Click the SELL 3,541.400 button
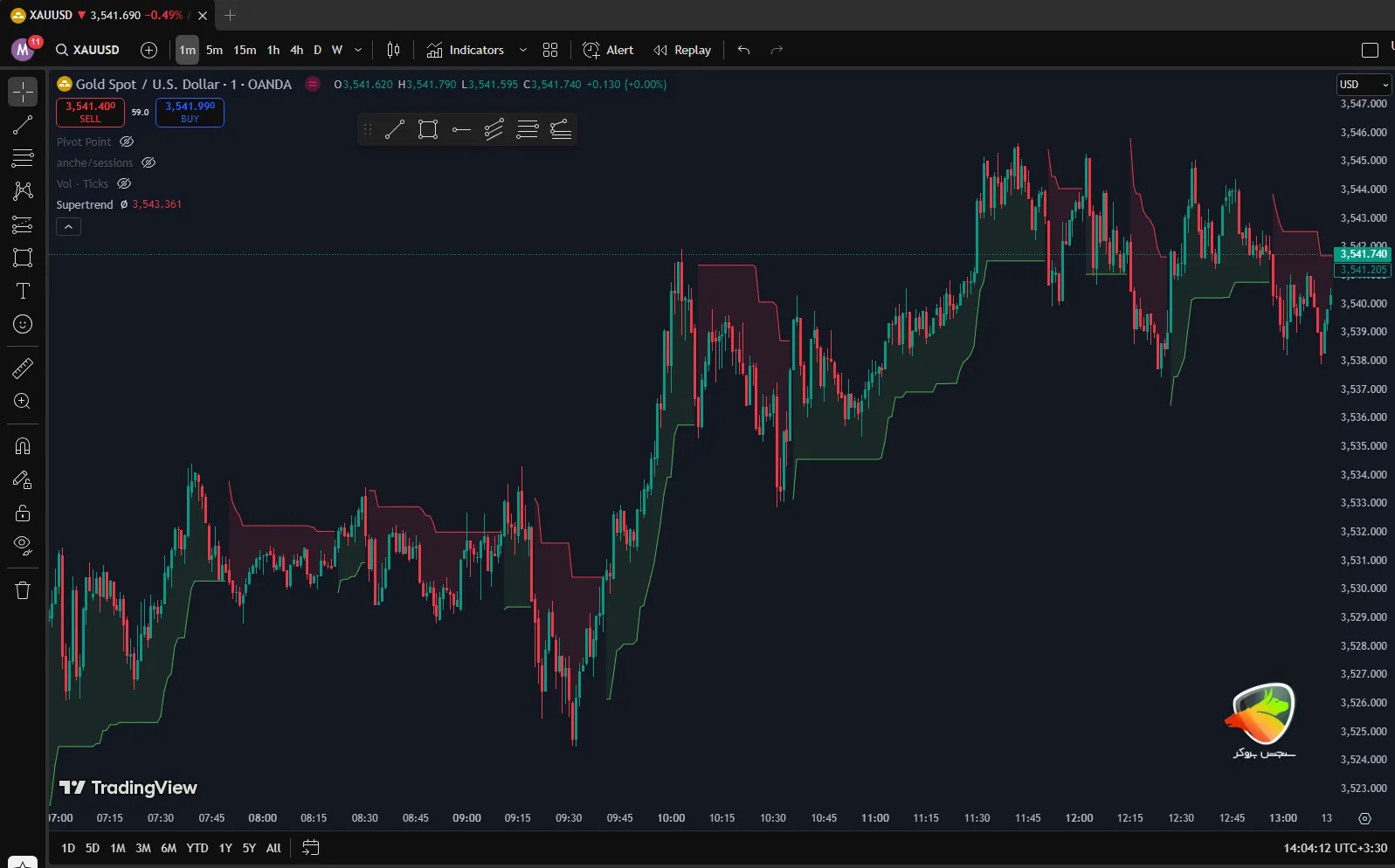 pos(90,112)
